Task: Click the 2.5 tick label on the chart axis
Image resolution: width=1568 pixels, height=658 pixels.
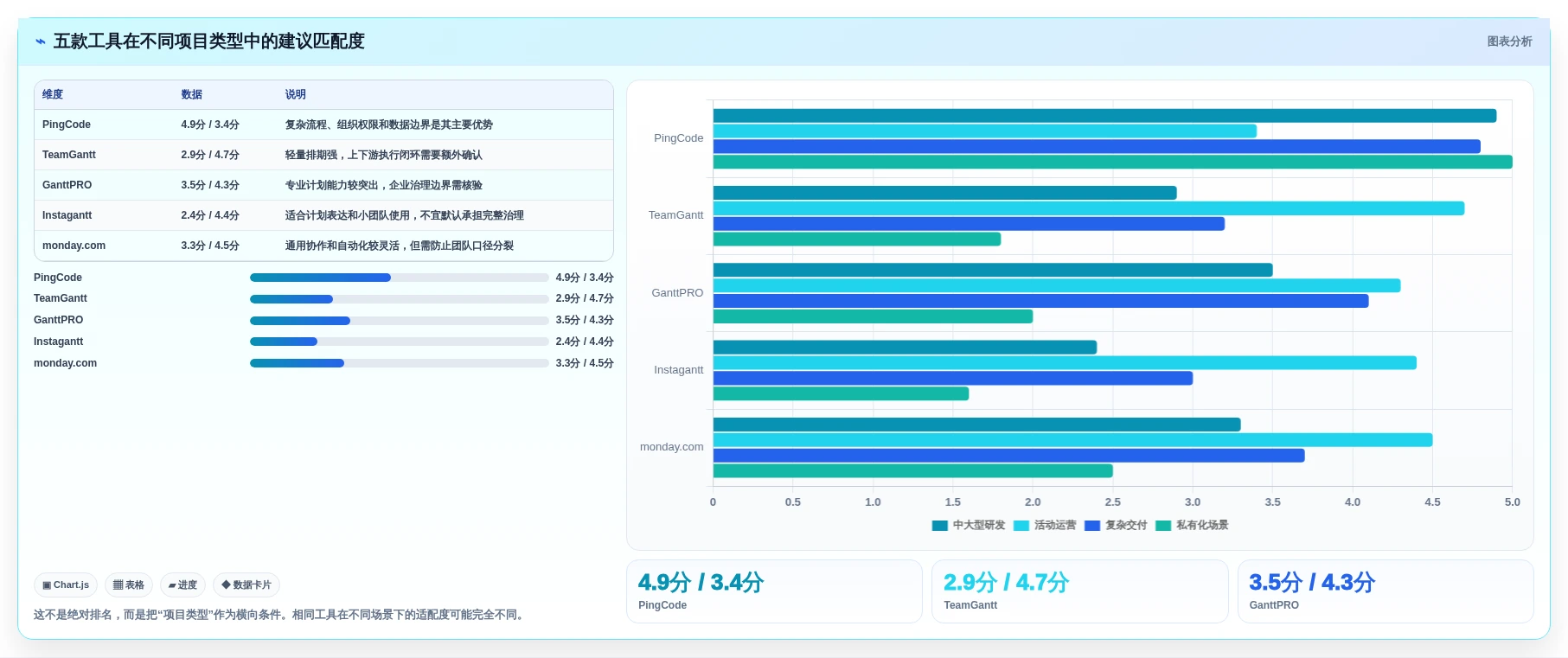Action: pos(1113,502)
